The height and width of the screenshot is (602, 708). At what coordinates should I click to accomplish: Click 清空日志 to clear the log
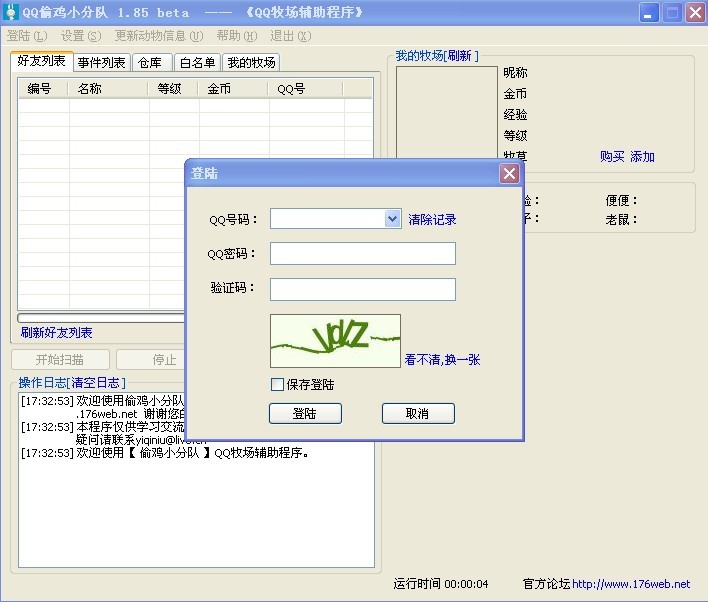point(96,383)
